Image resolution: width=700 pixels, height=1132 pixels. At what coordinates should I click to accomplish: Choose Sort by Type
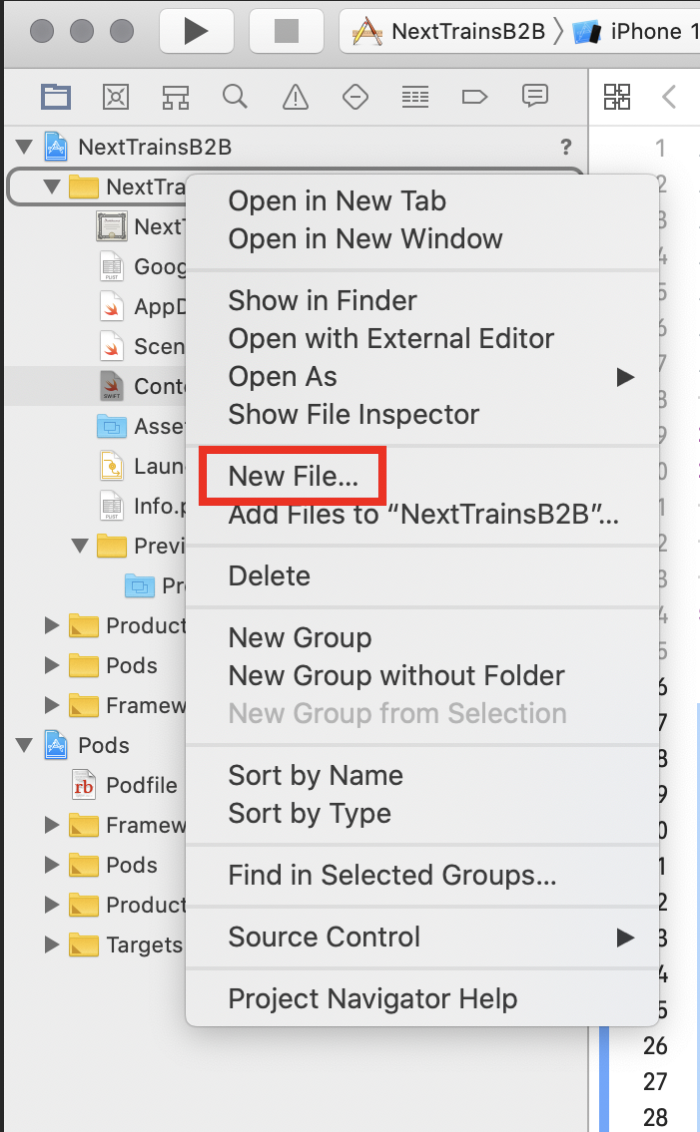(310, 814)
